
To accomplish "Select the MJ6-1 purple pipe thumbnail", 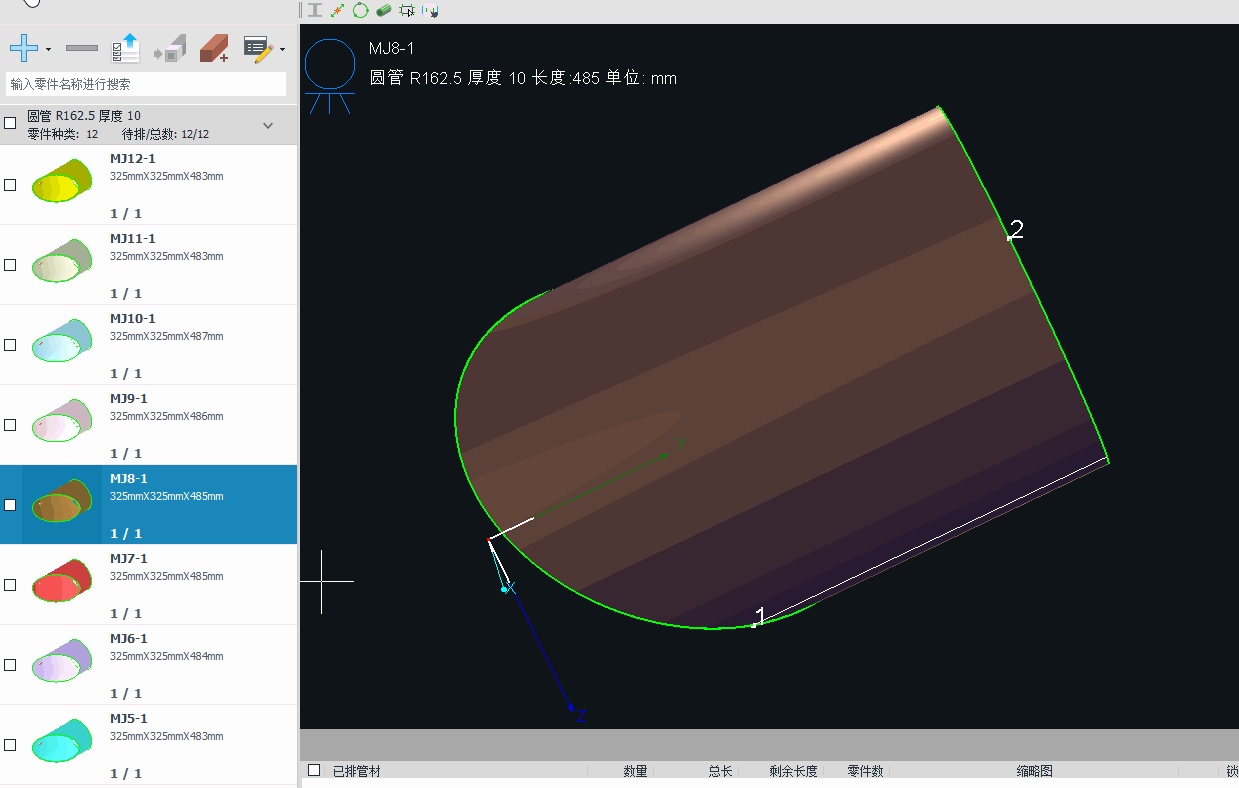I will click(x=62, y=663).
